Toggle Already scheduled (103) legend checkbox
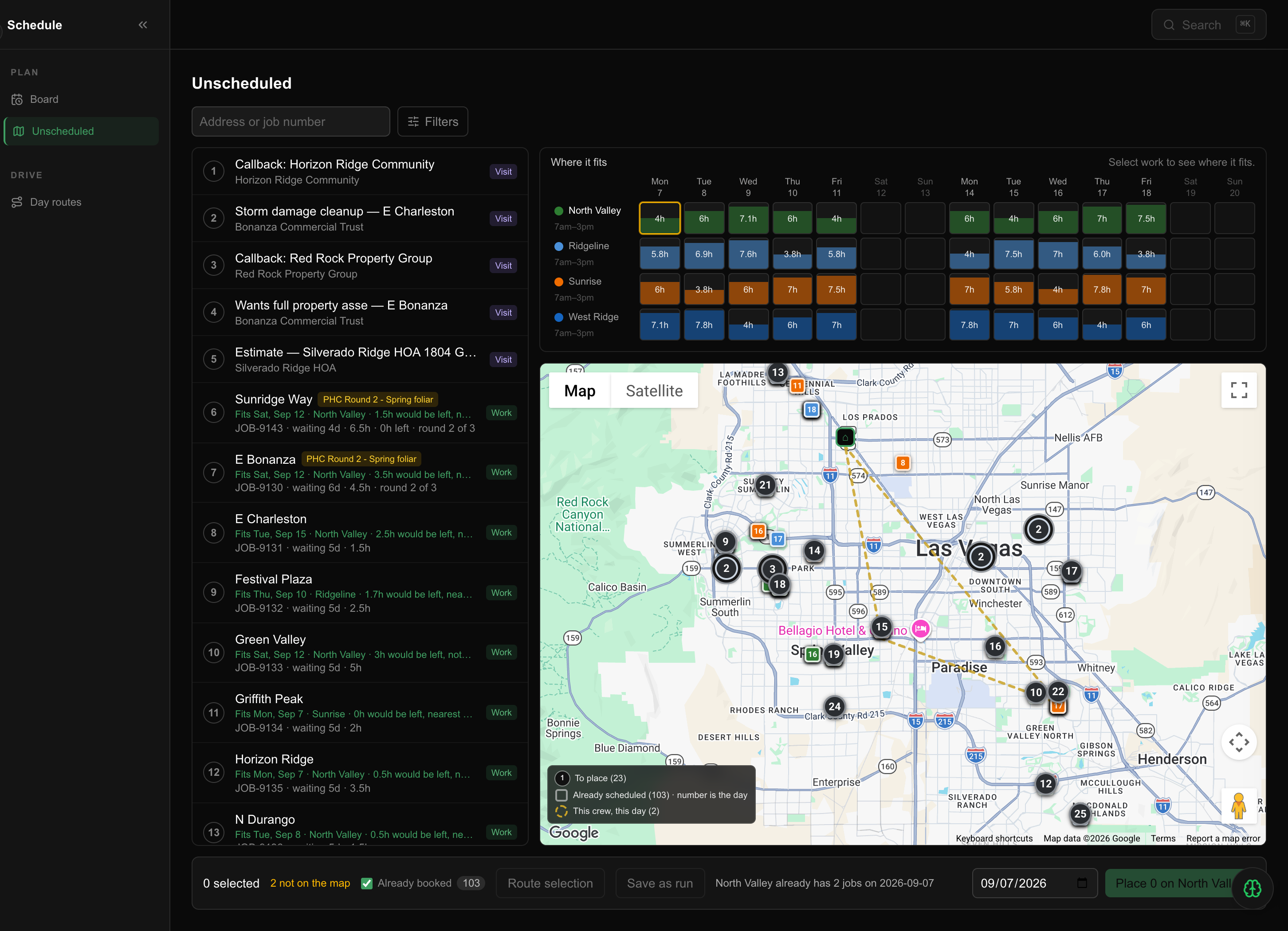Image resolution: width=1288 pixels, height=931 pixels. click(x=561, y=795)
